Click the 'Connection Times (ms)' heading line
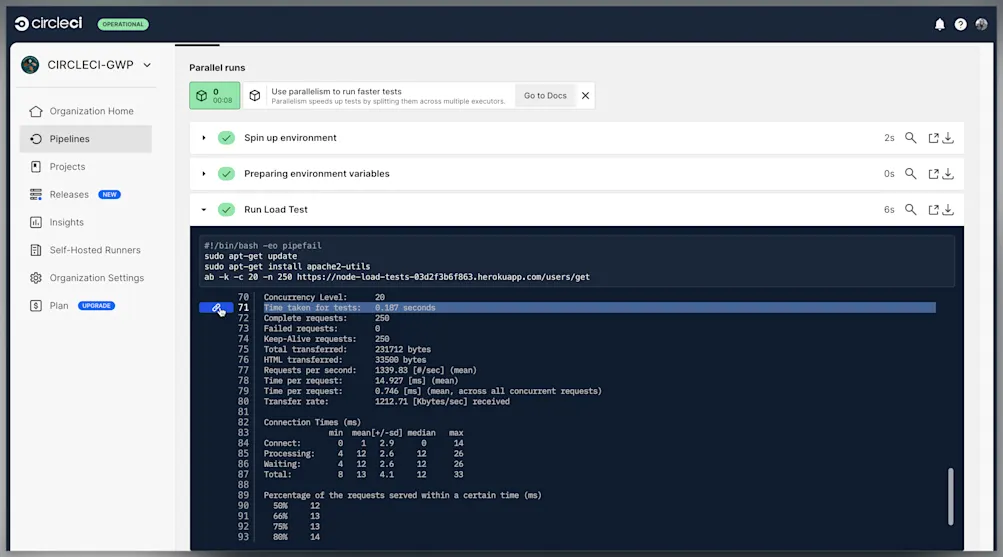The height and width of the screenshot is (557, 1003). click(312, 422)
